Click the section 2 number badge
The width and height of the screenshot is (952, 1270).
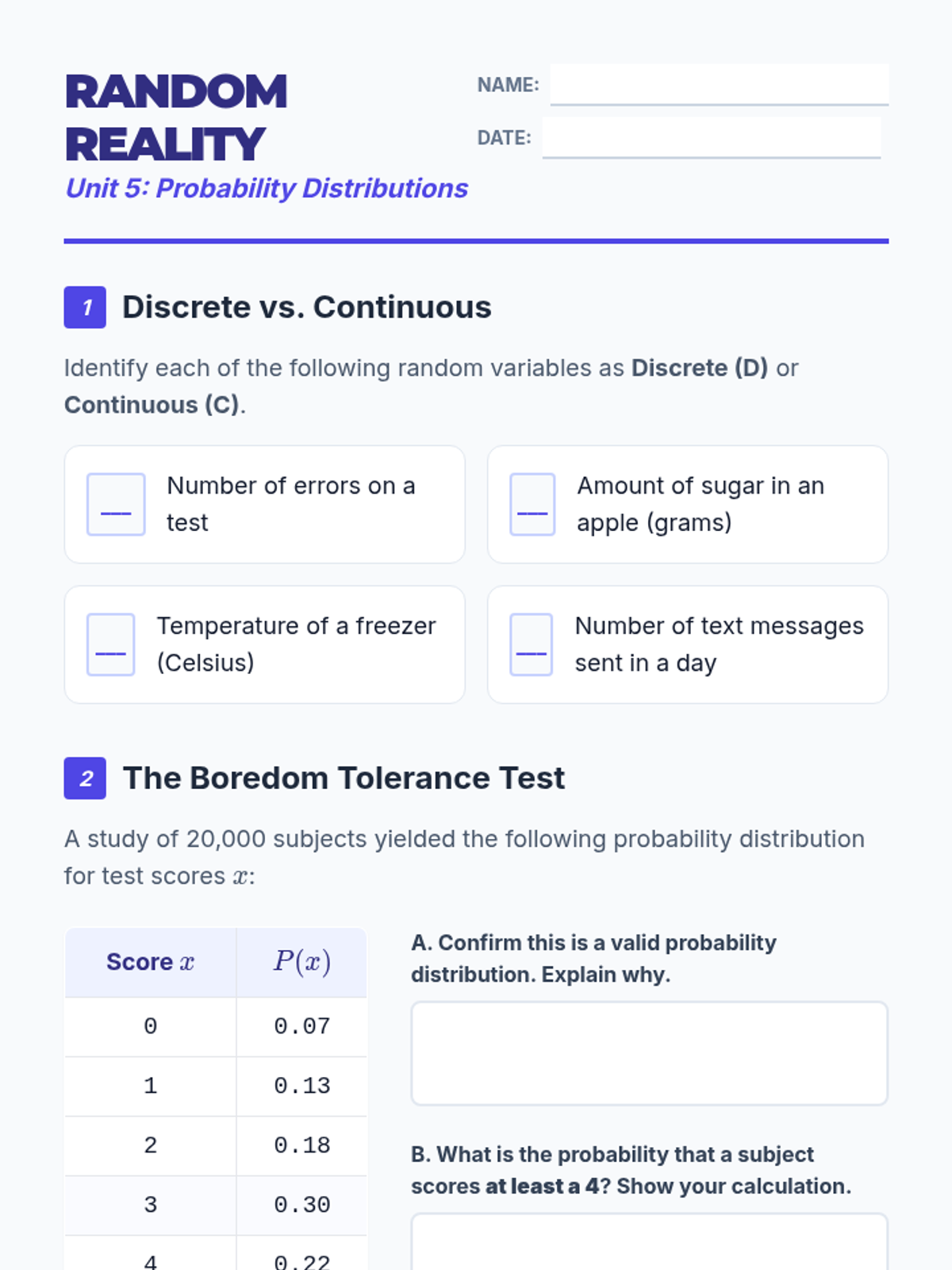point(85,778)
